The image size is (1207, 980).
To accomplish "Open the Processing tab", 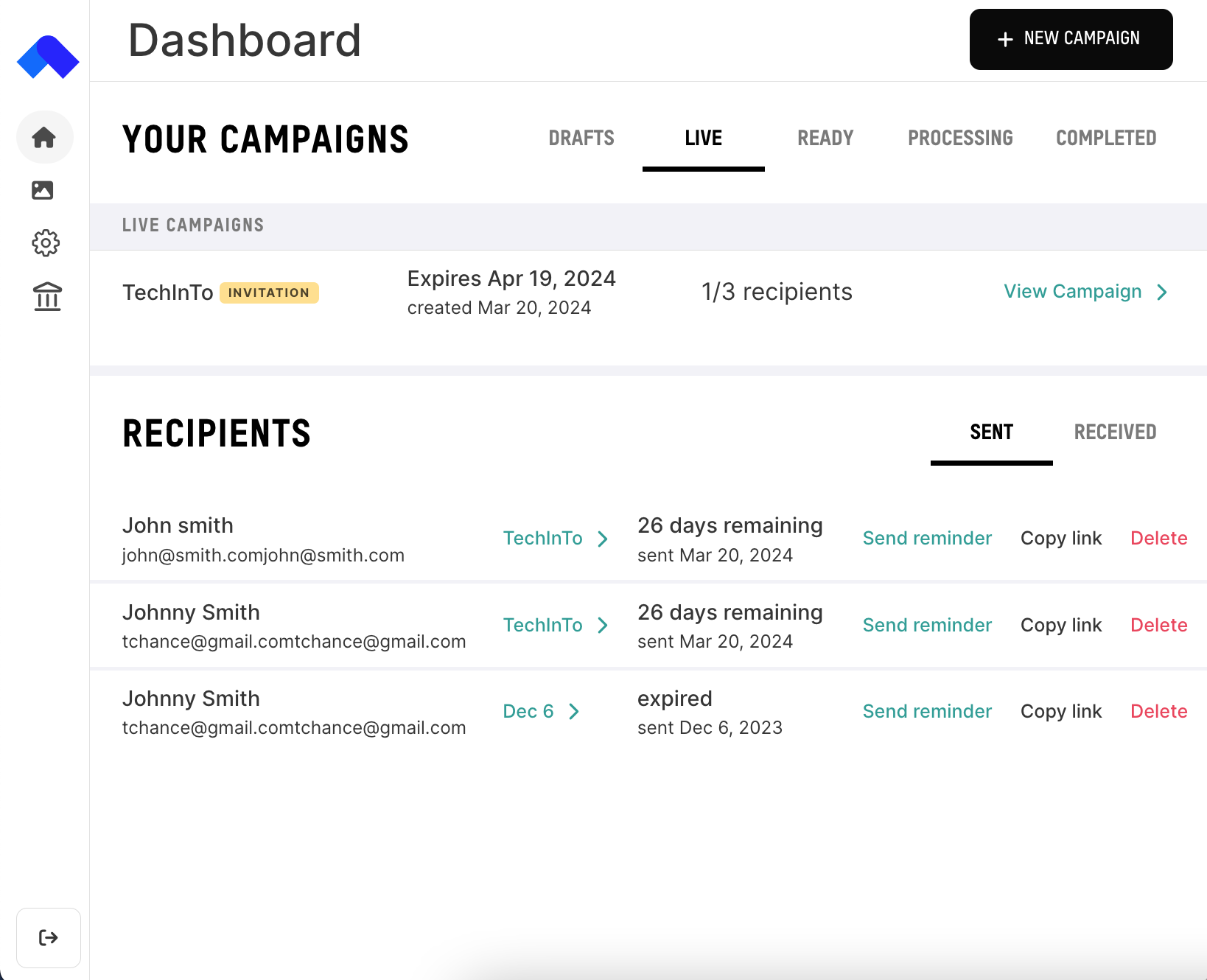I will coord(960,138).
